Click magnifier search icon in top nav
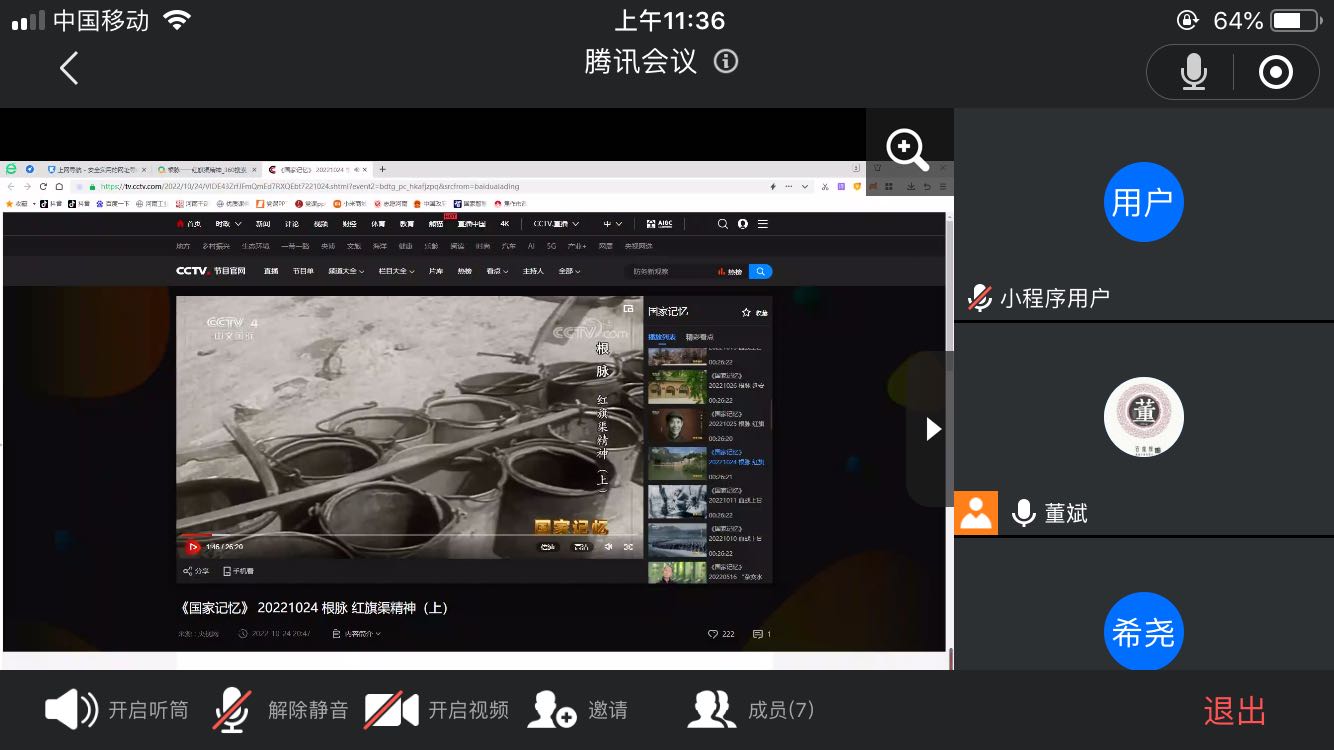Viewport: 1334px width, 750px height. click(x=723, y=224)
